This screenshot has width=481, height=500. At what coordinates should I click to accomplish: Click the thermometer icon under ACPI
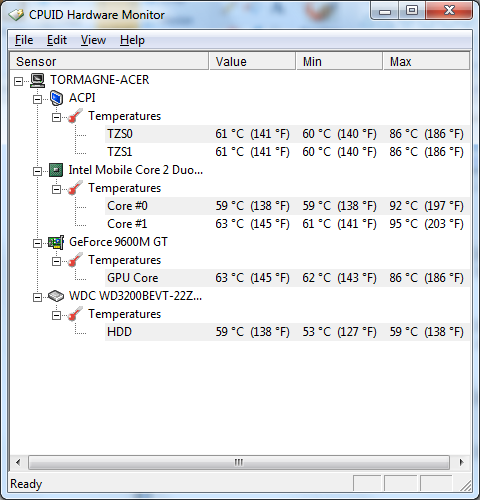coord(75,116)
